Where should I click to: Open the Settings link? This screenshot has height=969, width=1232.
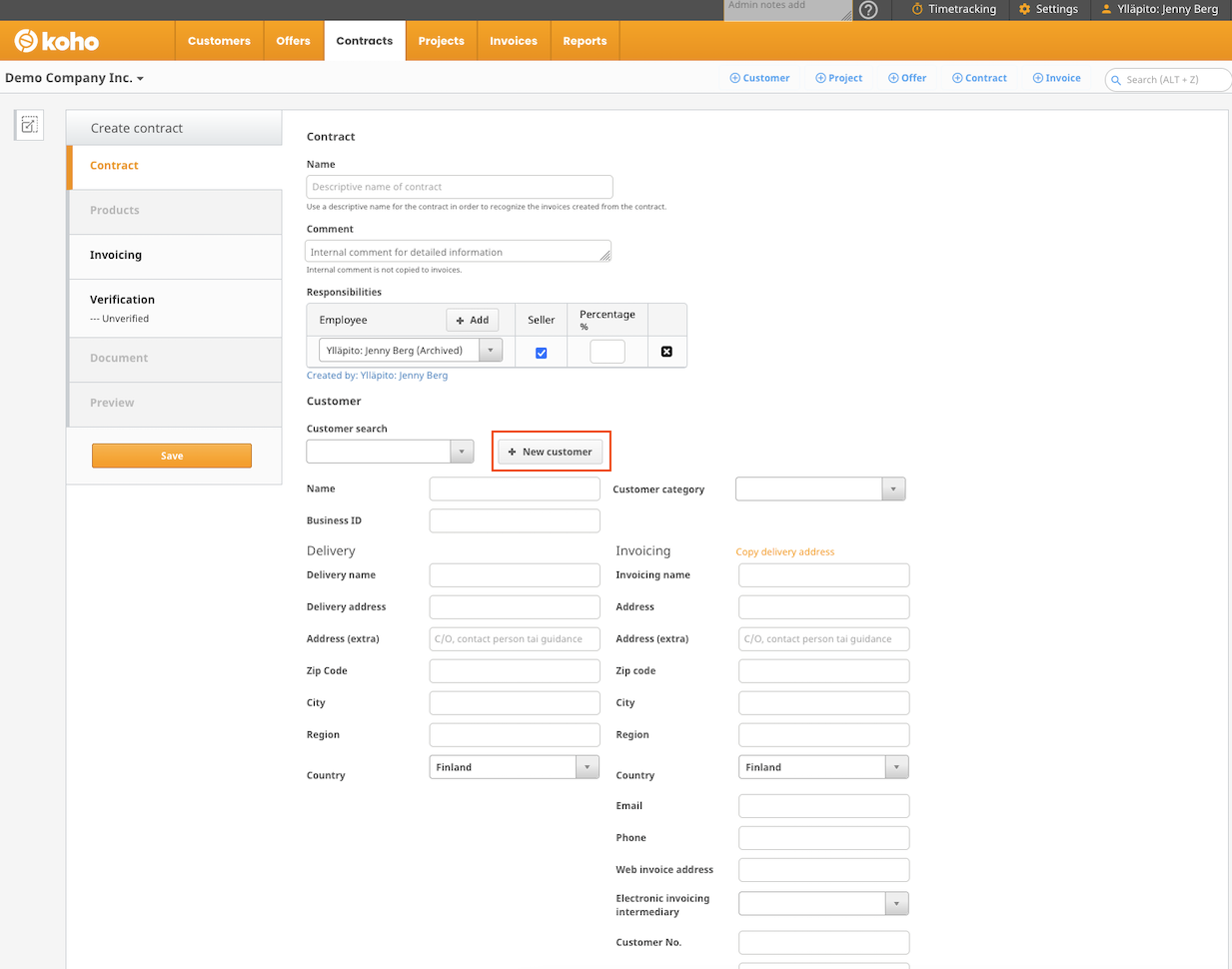[1048, 9]
